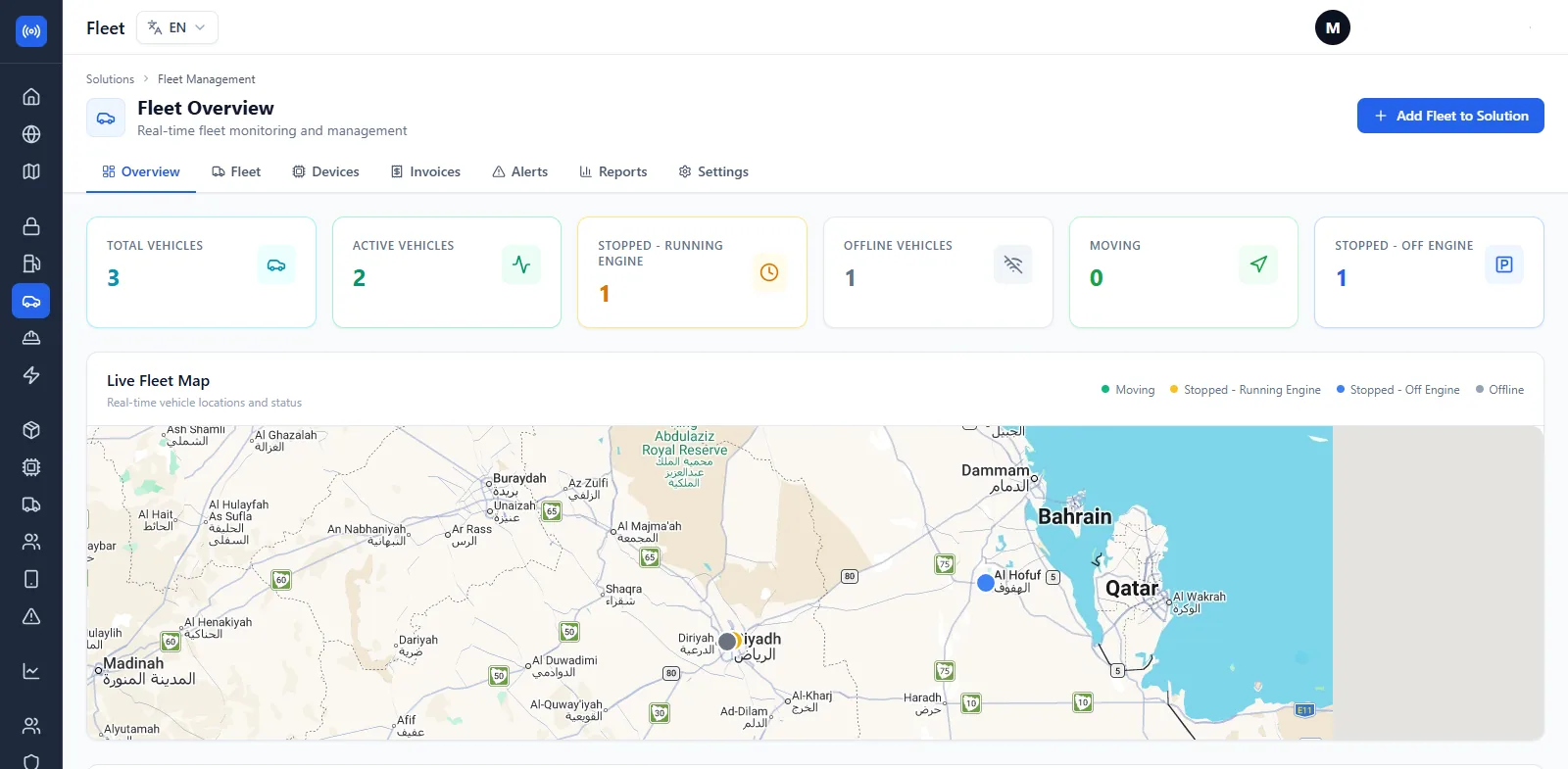Click the Moving vehicles card

1184,272
